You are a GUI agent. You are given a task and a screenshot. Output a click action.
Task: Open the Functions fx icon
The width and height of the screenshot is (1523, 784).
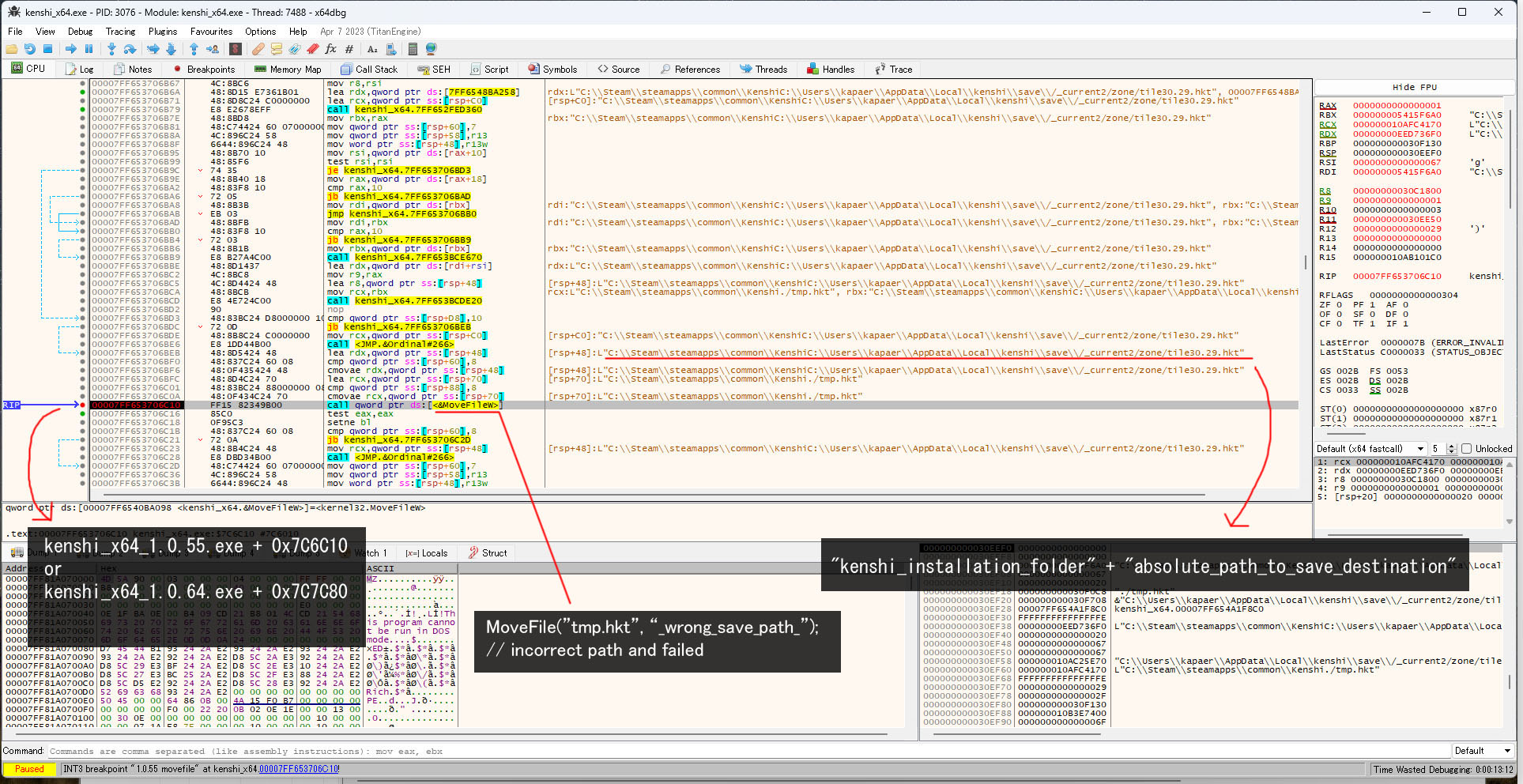331,49
